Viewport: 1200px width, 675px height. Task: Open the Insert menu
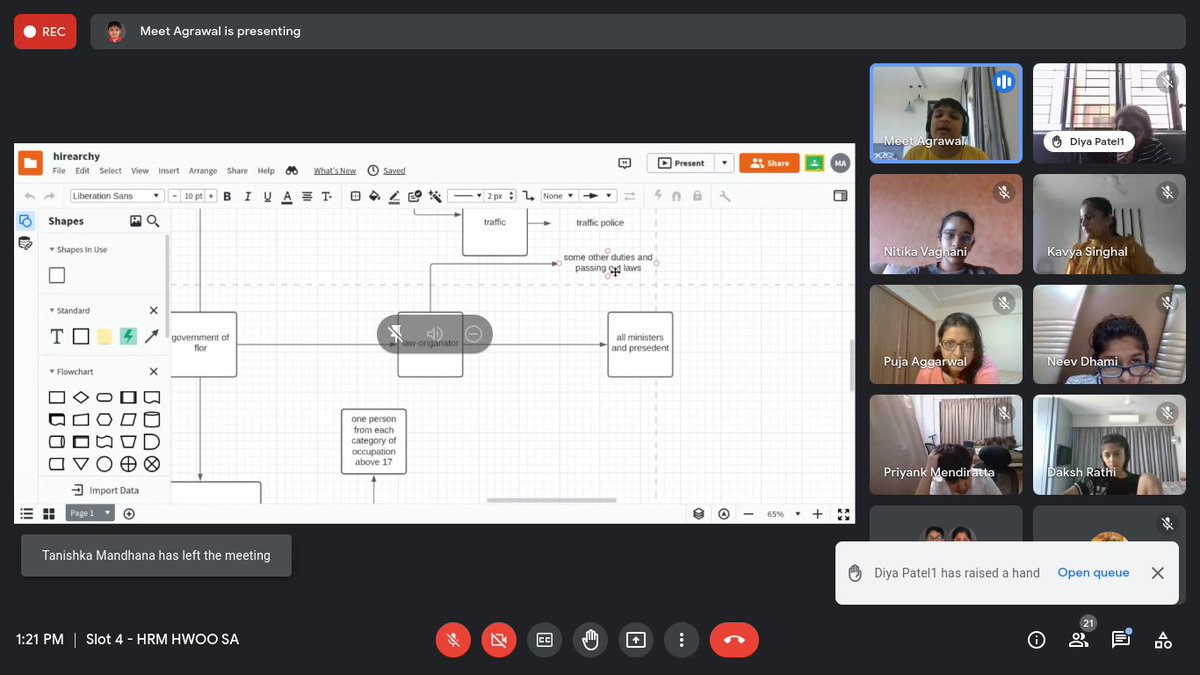pyautogui.click(x=169, y=171)
